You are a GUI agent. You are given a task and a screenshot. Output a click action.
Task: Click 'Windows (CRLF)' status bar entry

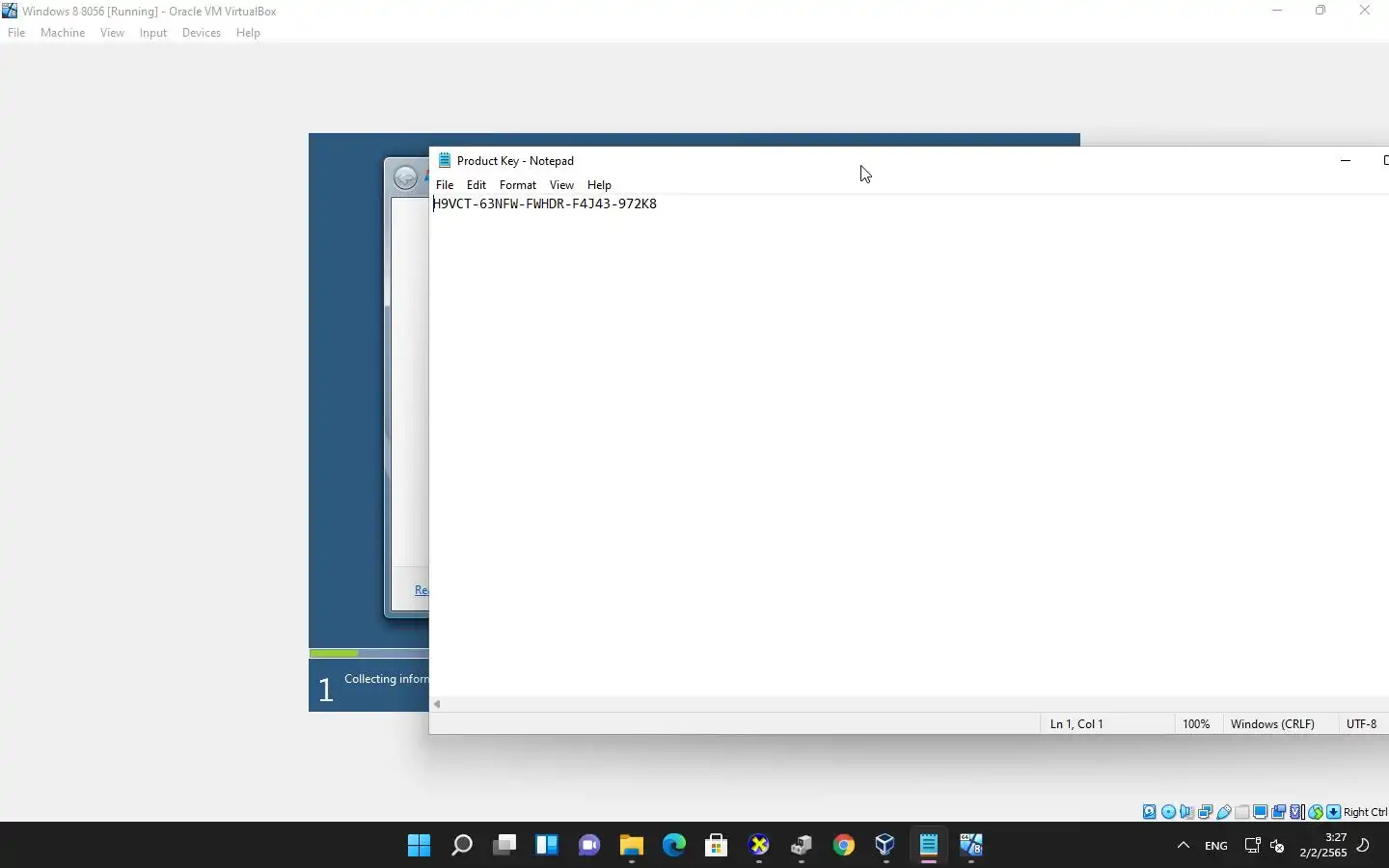coord(1272,723)
